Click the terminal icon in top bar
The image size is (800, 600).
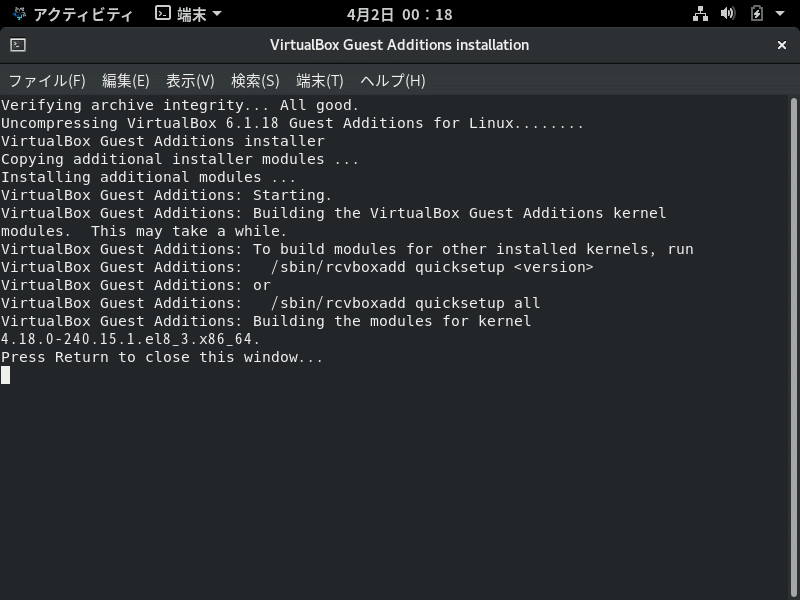tap(163, 14)
